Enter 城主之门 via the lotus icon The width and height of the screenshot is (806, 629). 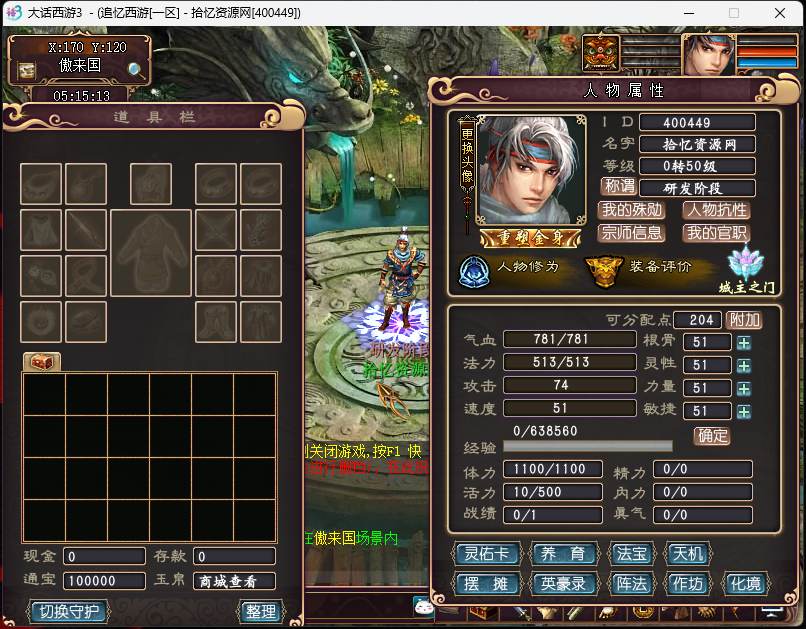click(x=746, y=262)
